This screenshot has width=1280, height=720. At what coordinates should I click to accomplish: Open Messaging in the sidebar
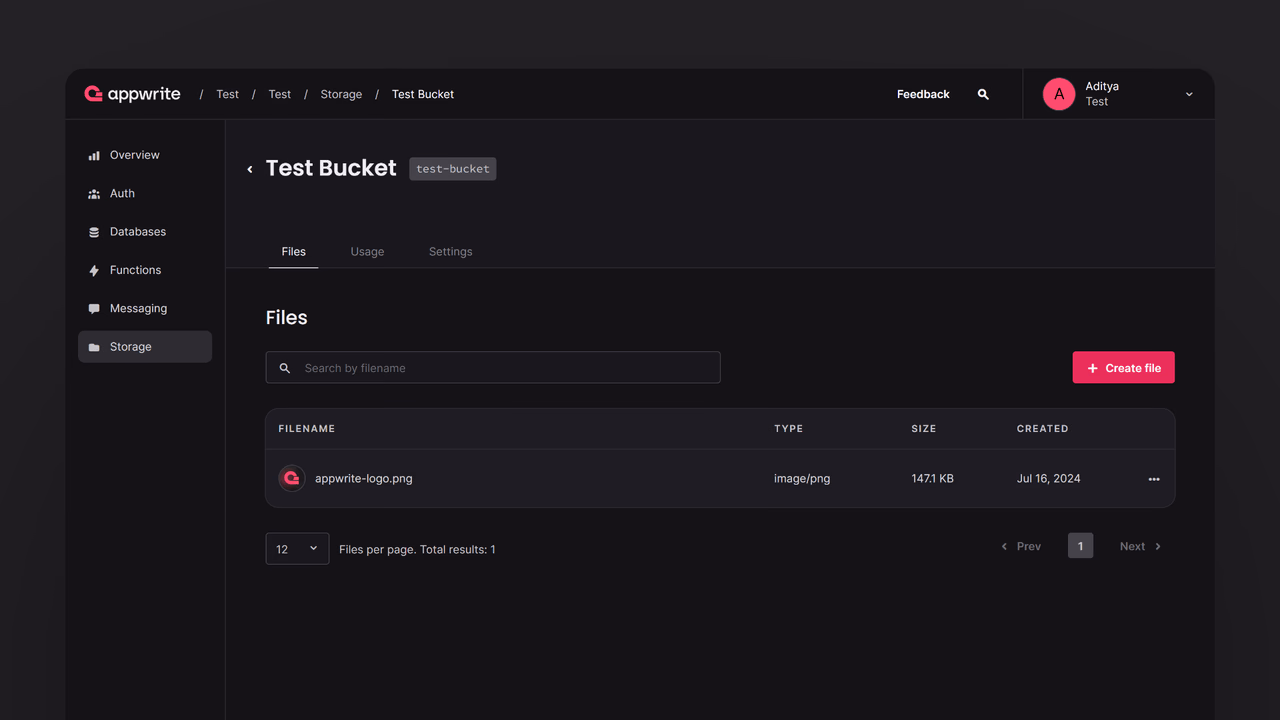145,309
